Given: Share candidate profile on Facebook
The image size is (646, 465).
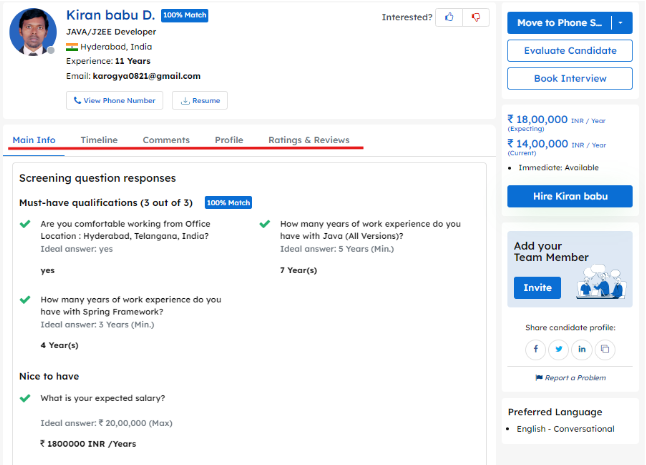Looking at the screenshot, I should point(535,349).
